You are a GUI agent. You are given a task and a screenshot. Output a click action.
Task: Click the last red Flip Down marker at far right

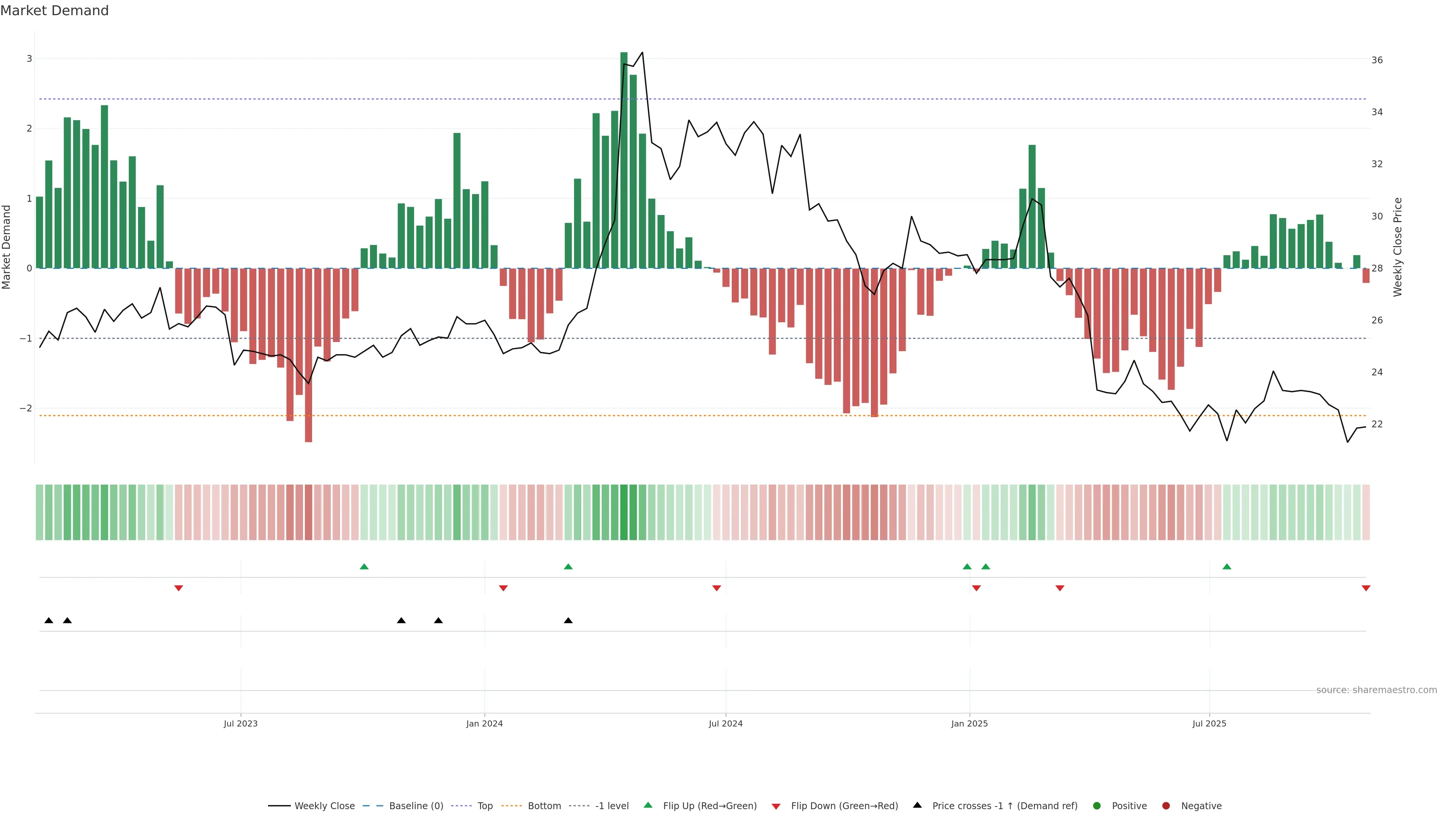coord(1365,588)
